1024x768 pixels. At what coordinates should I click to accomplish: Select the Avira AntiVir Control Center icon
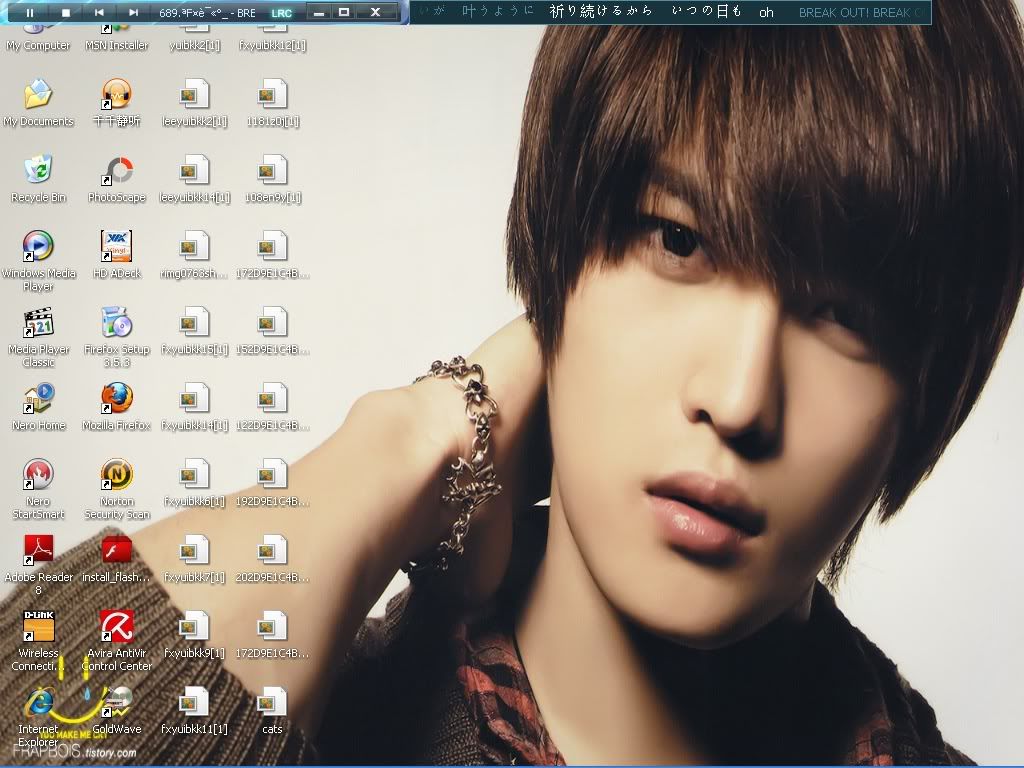pyautogui.click(x=117, y=627)
